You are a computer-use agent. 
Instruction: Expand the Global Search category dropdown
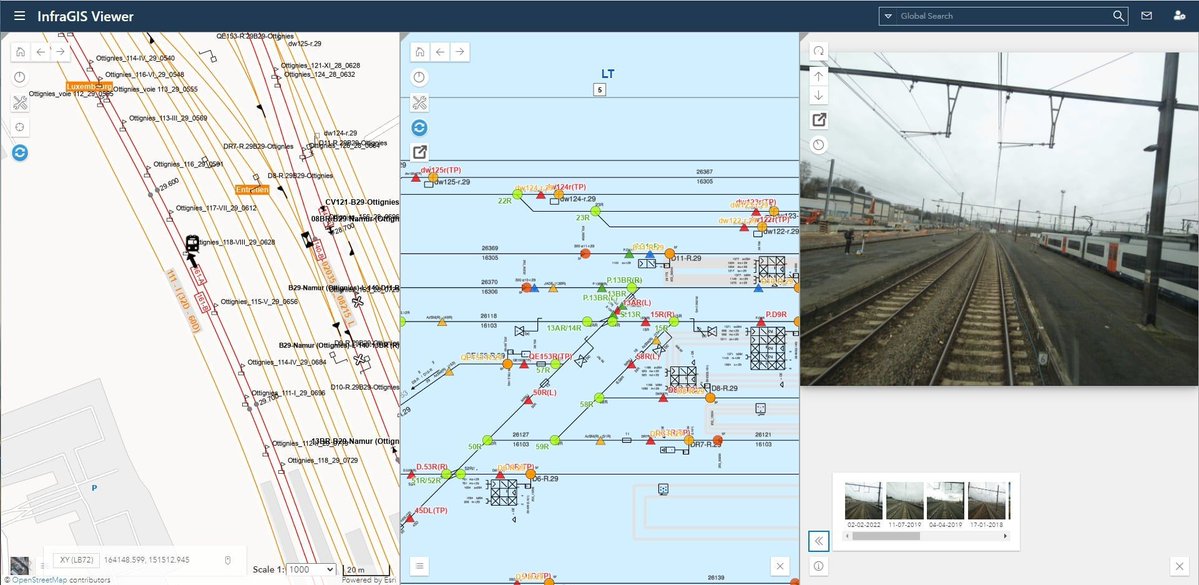tap(887, 16)
